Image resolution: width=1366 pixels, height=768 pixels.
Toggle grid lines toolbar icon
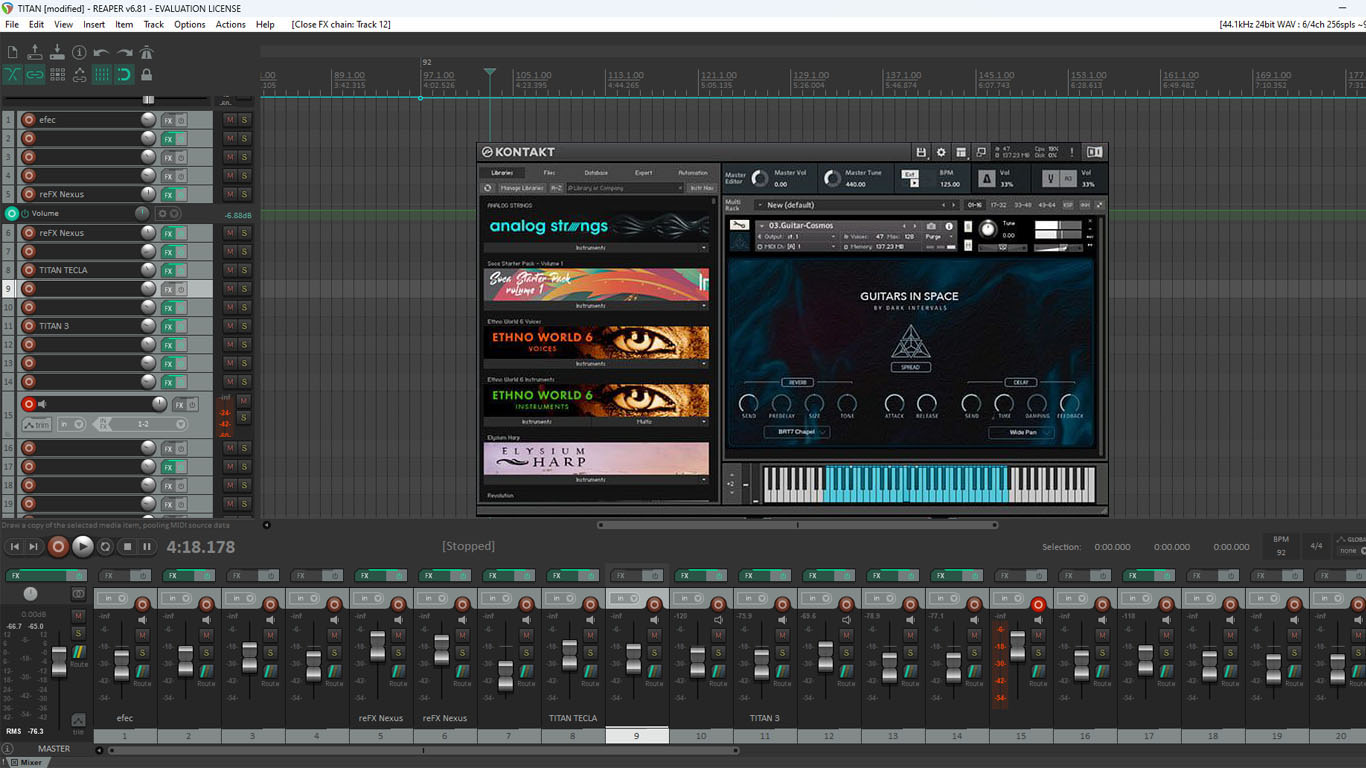101,74
